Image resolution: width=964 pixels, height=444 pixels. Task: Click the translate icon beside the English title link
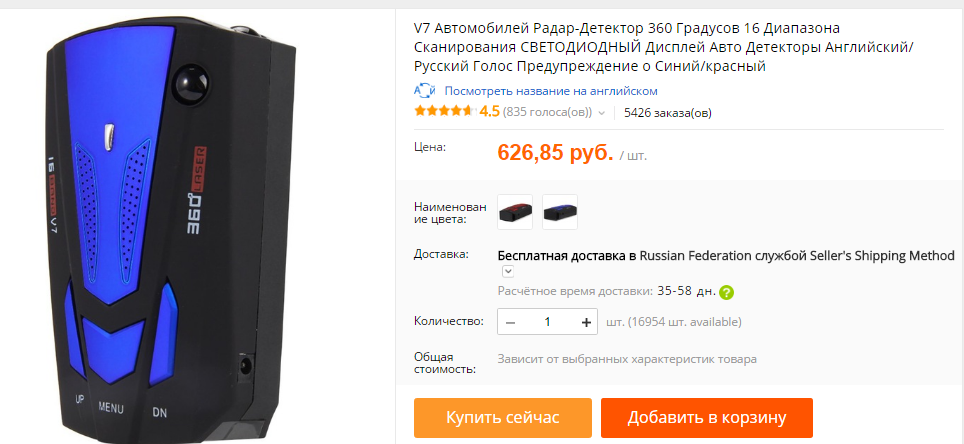(424, 91)
